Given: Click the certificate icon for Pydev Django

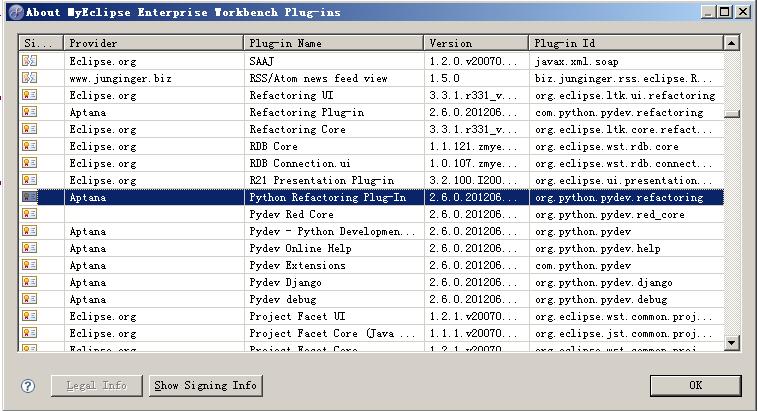Looking at the screenshot, I should tap(29, 281).
